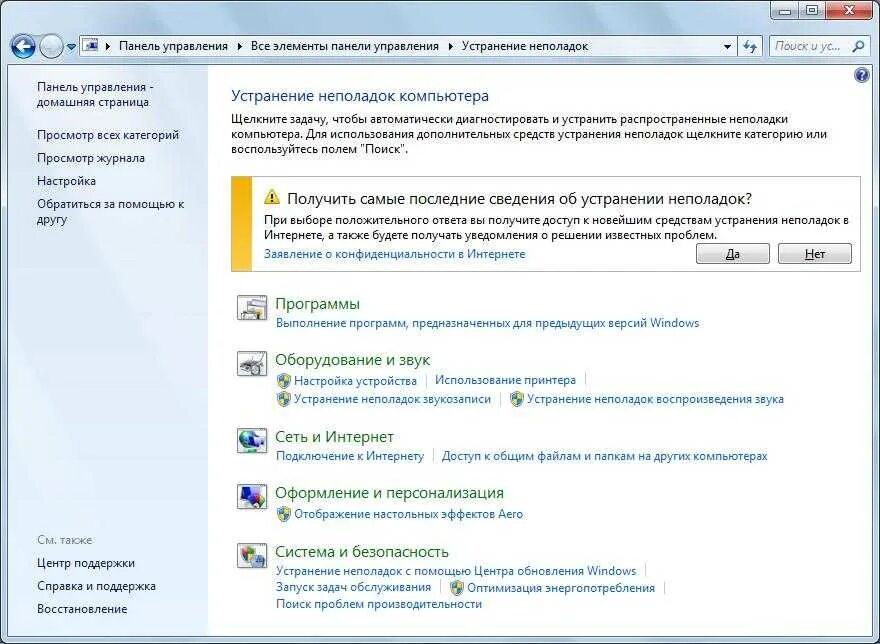Screen dimensions: 880x644
Task: Expand arrow before 'Панель управления' breadcrumb
Action: [x=108, y=47]
